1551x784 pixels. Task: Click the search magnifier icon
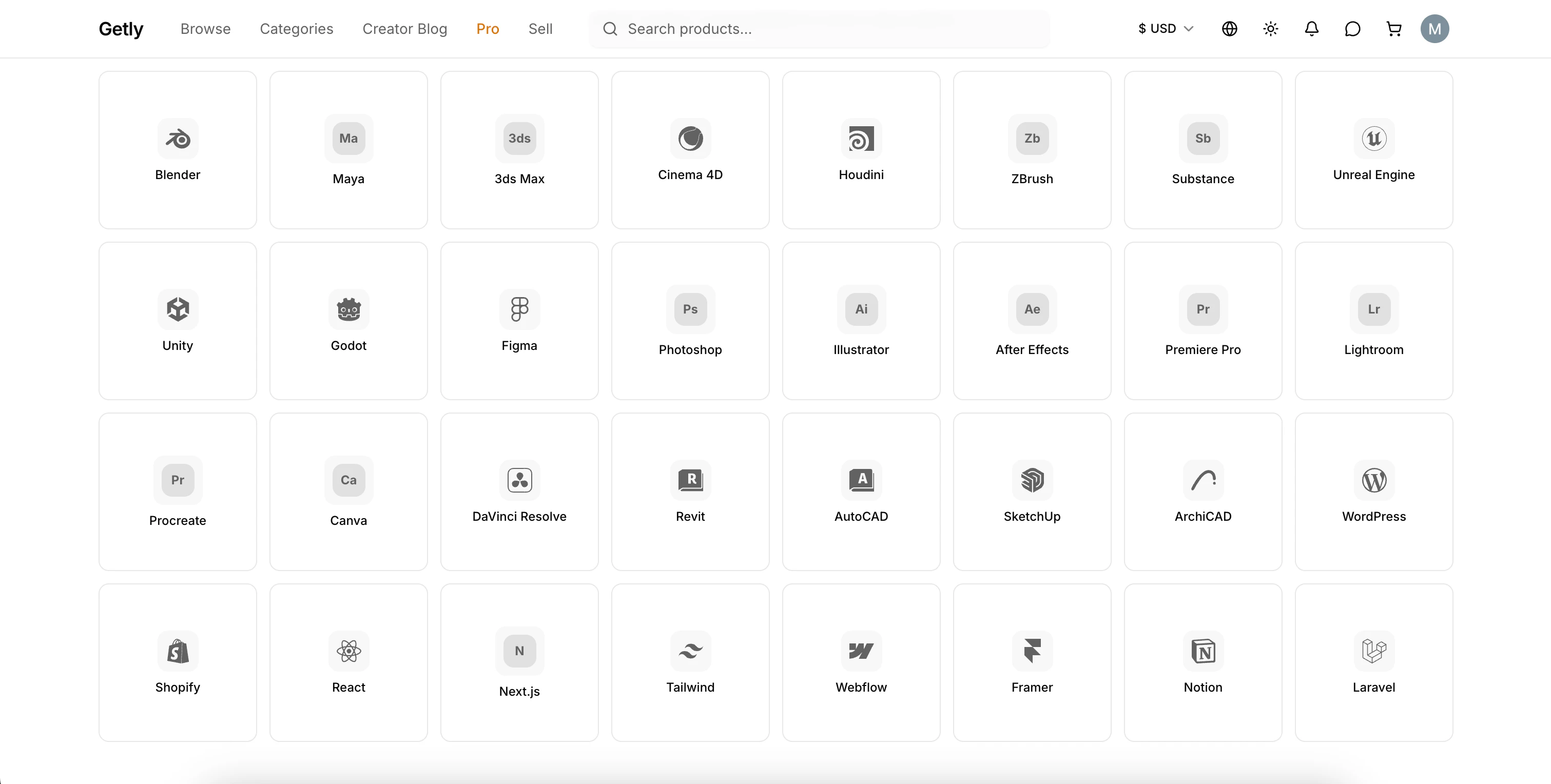point(610,29)
